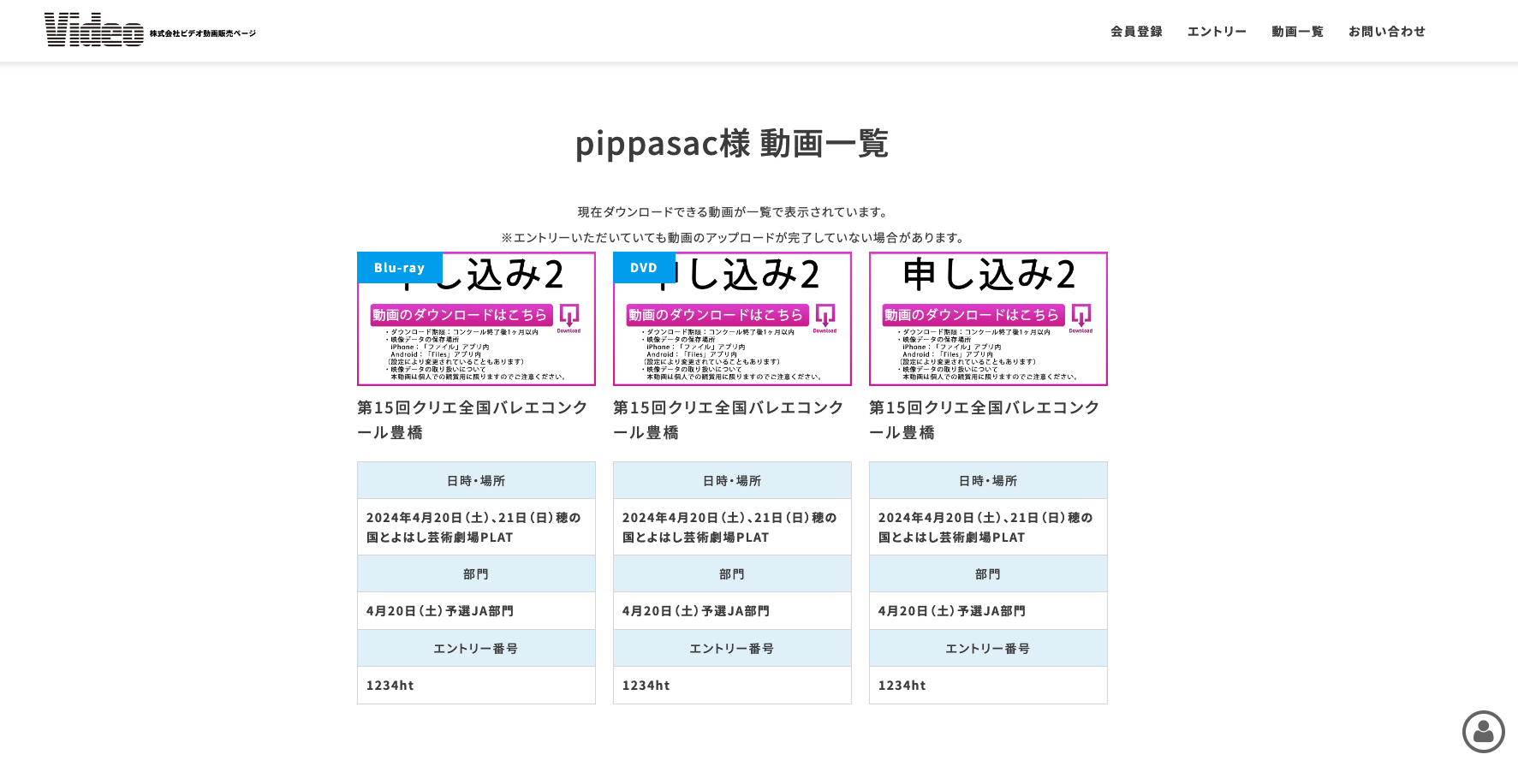Go to エントリー page in navigation
The image size is (1518, 784).
(x=1217, y=32)
